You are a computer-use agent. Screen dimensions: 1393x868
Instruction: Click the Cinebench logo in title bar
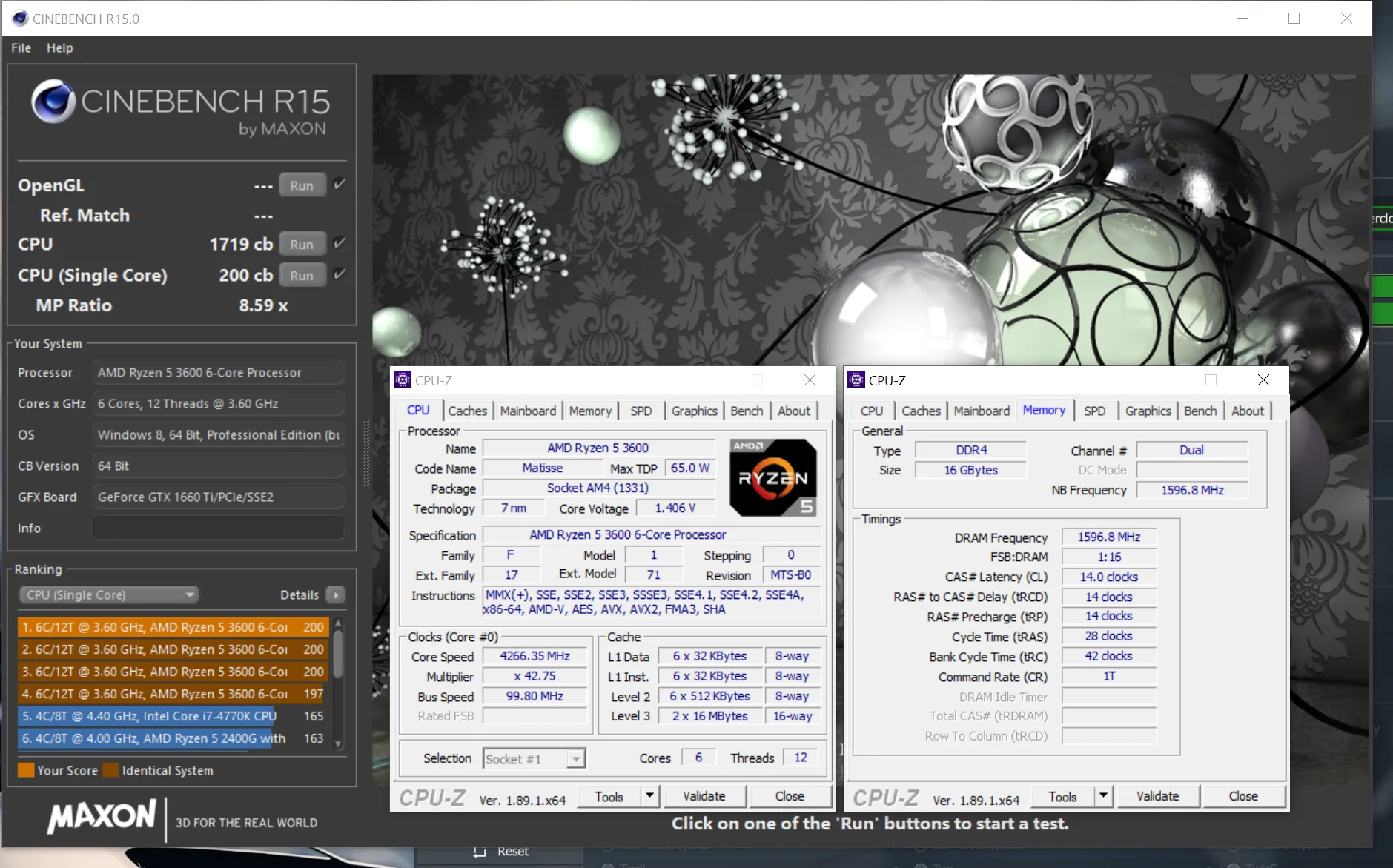[20, 19]
